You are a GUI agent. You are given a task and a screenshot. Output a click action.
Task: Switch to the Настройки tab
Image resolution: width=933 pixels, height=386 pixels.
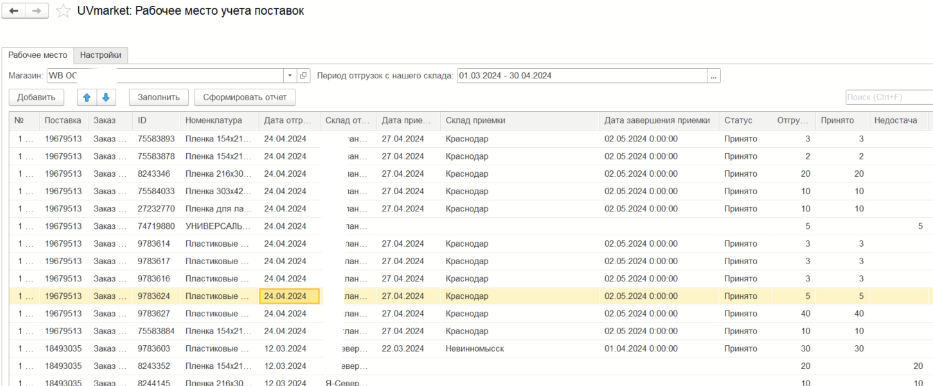click(101, 55)
